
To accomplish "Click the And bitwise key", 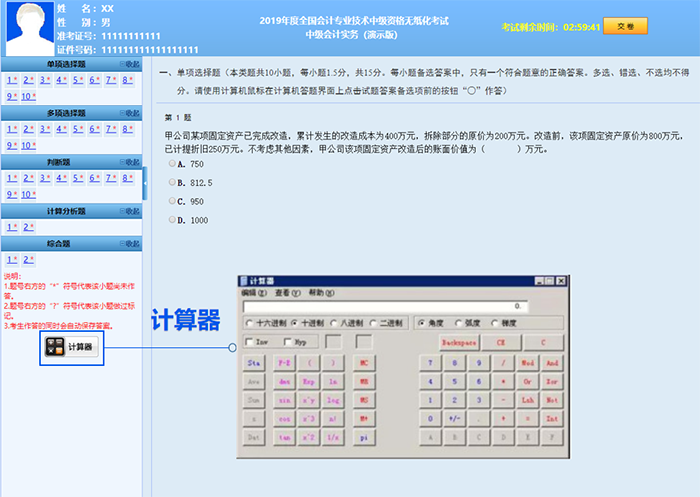I will click(x=552, y=363).
